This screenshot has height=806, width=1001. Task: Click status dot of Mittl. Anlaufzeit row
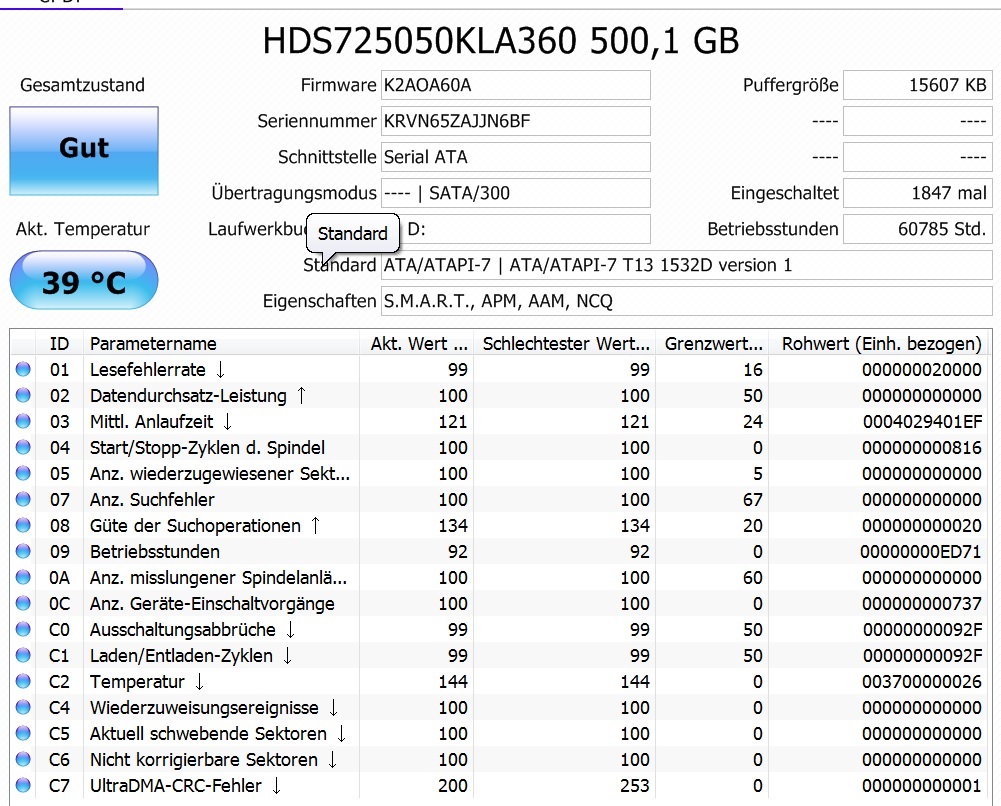click(x=23, y=421)
